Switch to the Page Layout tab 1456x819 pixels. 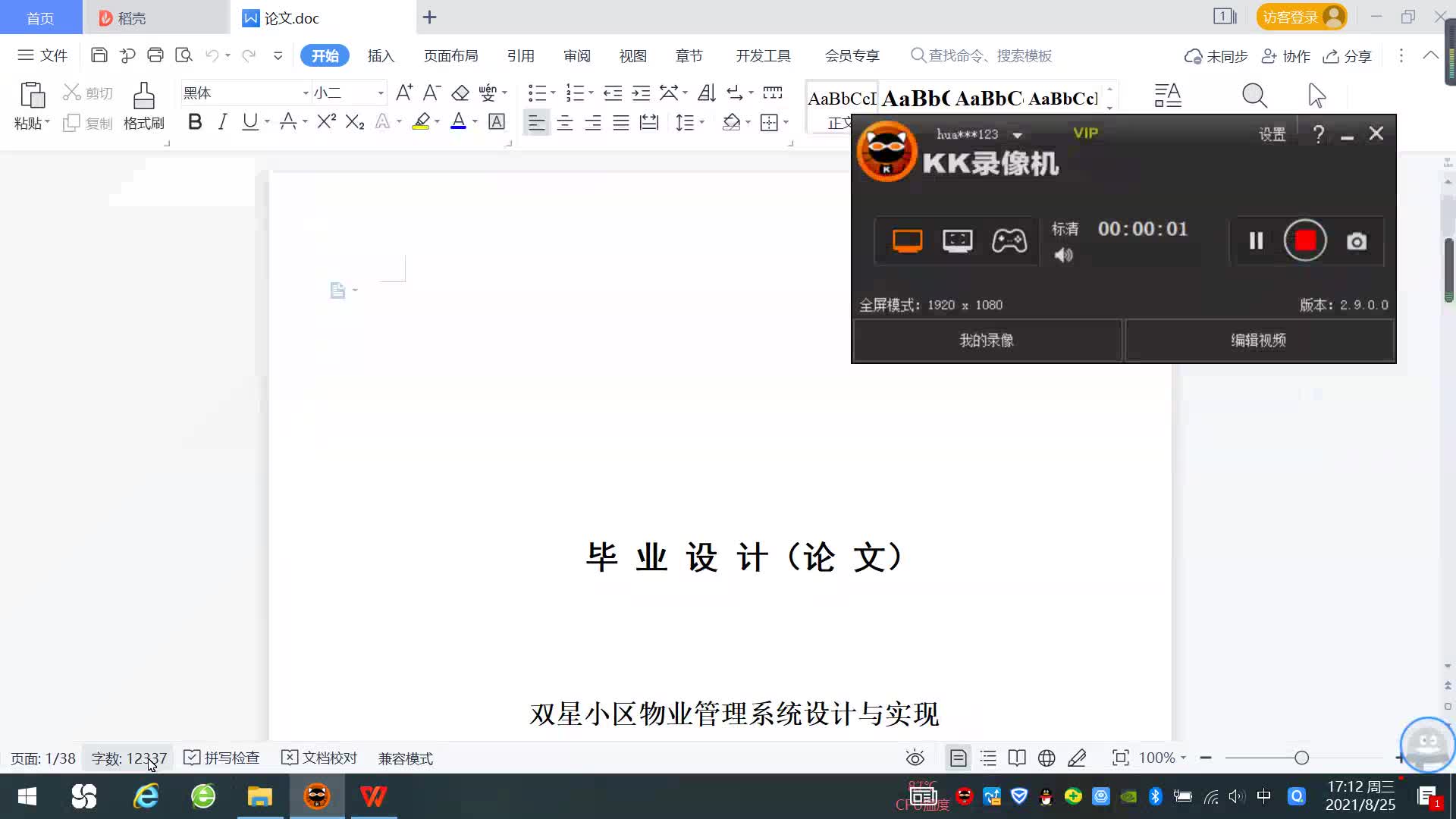[450, 55]
